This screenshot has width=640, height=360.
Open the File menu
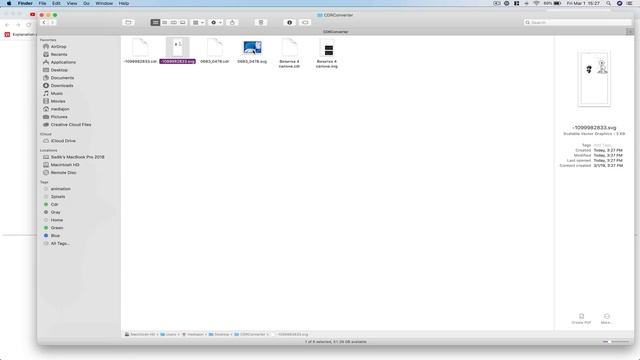pos(42,3)
